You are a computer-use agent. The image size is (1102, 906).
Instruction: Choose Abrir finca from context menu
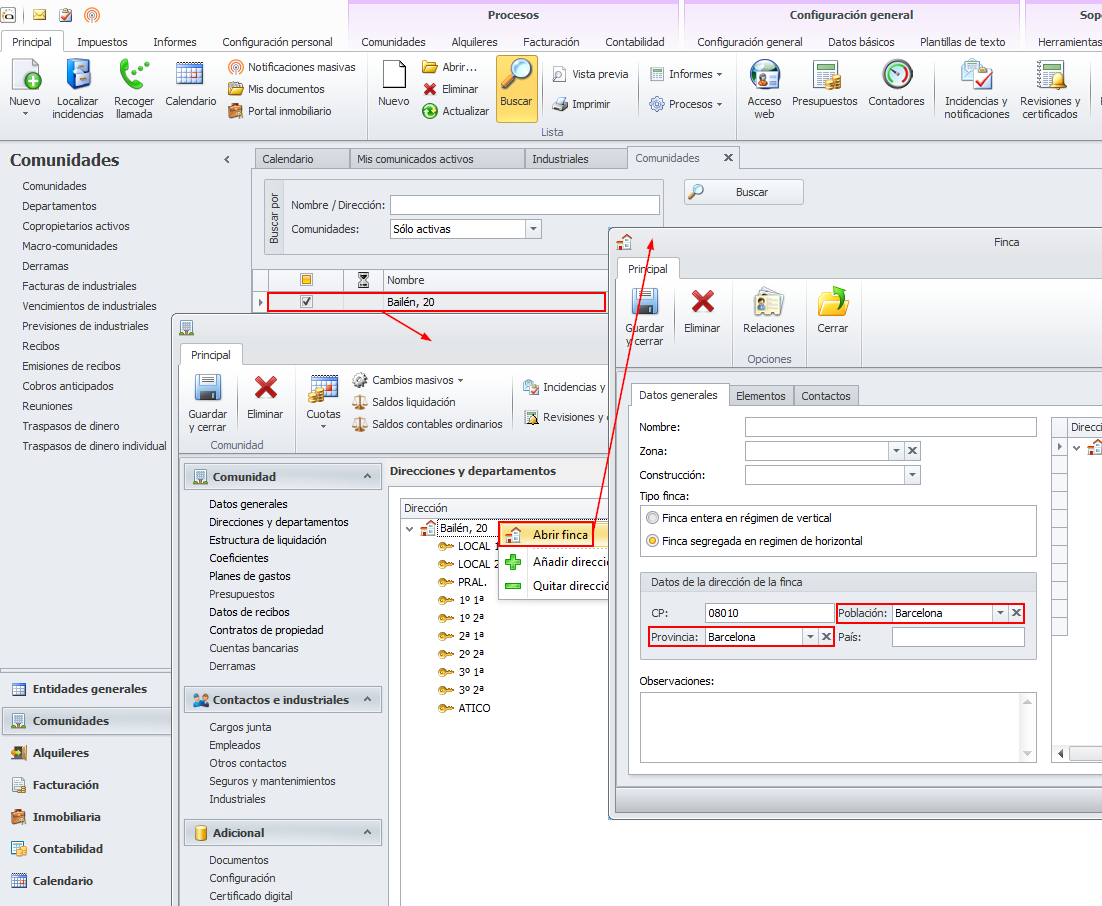pyautogui.click(x=559, y=535)
